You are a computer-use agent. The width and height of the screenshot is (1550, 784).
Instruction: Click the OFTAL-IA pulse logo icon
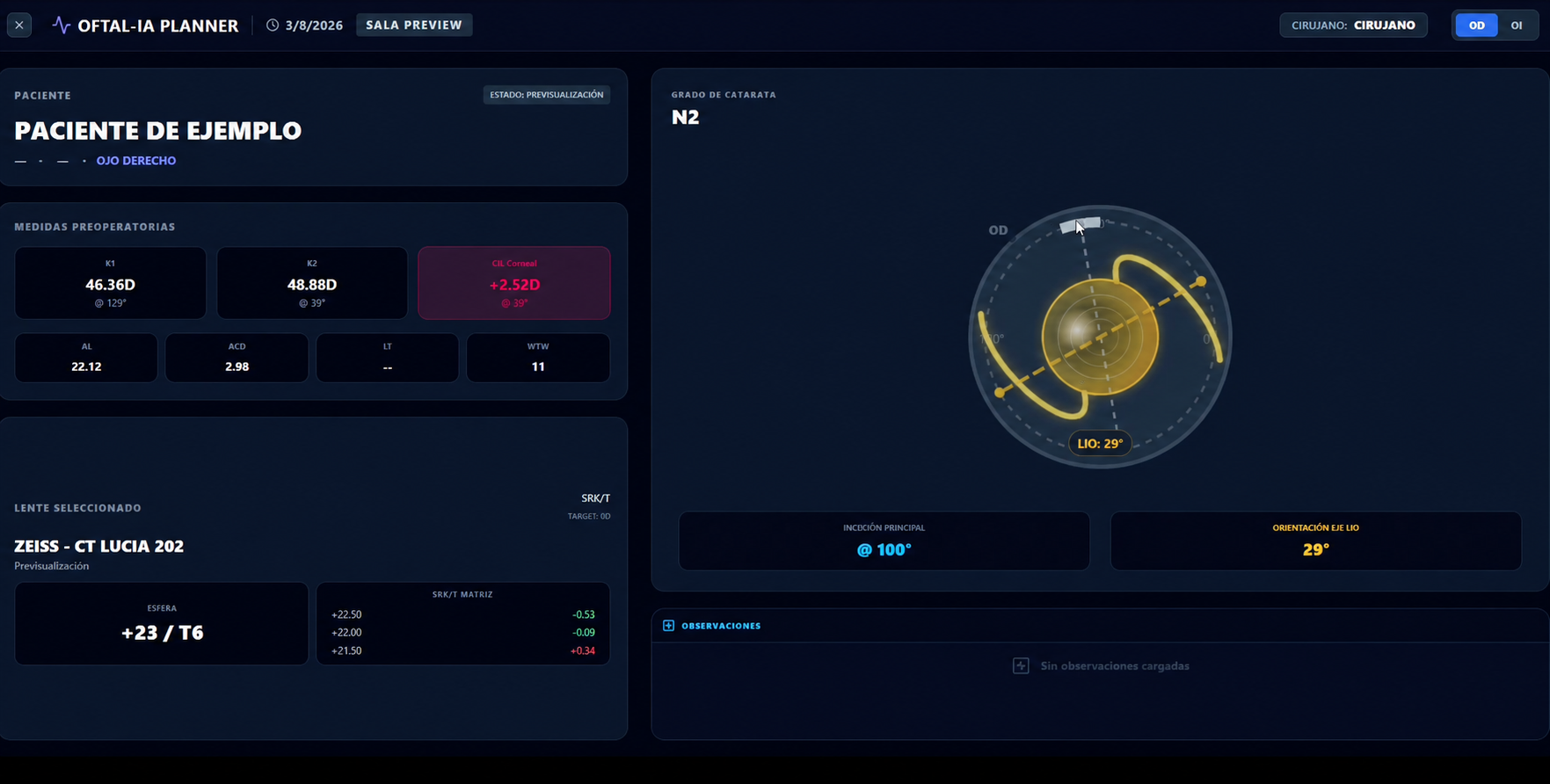61,25
